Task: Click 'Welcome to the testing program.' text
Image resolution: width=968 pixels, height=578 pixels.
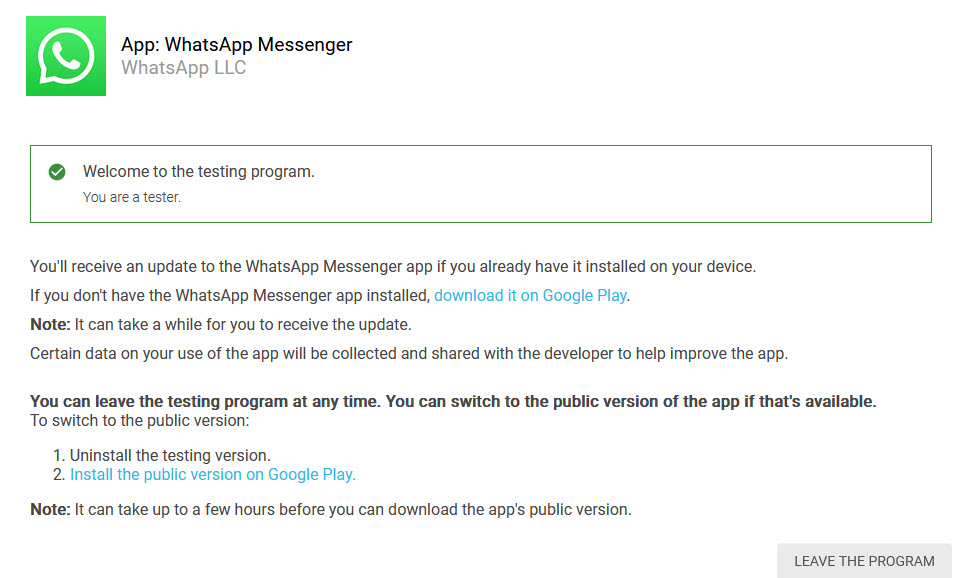Action: [199, 172]
